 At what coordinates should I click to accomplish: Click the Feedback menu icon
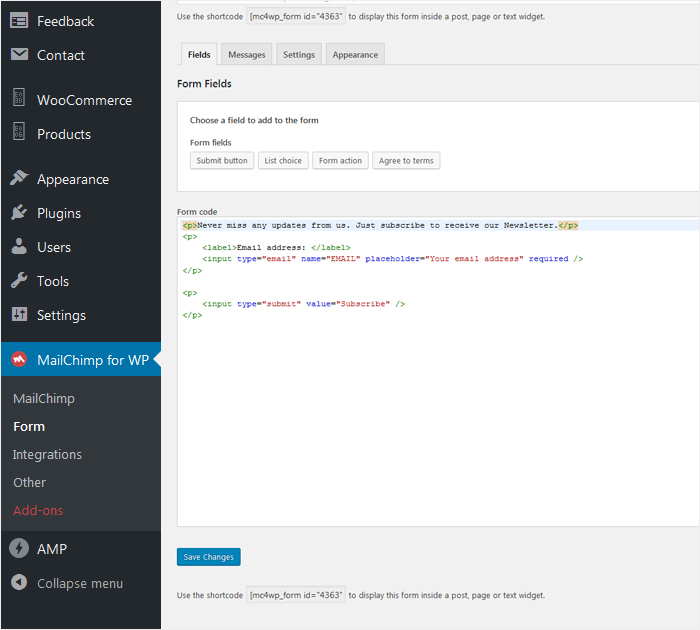coord(19,21)
